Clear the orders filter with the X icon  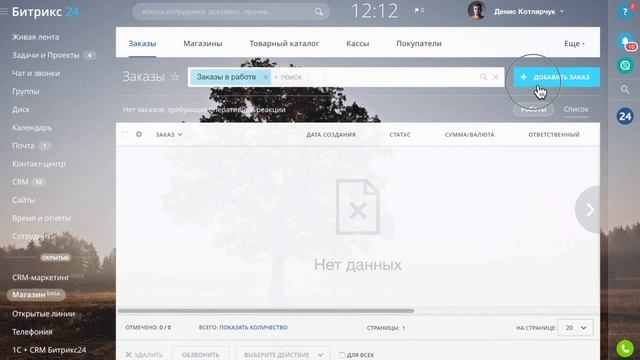point(496,77)
